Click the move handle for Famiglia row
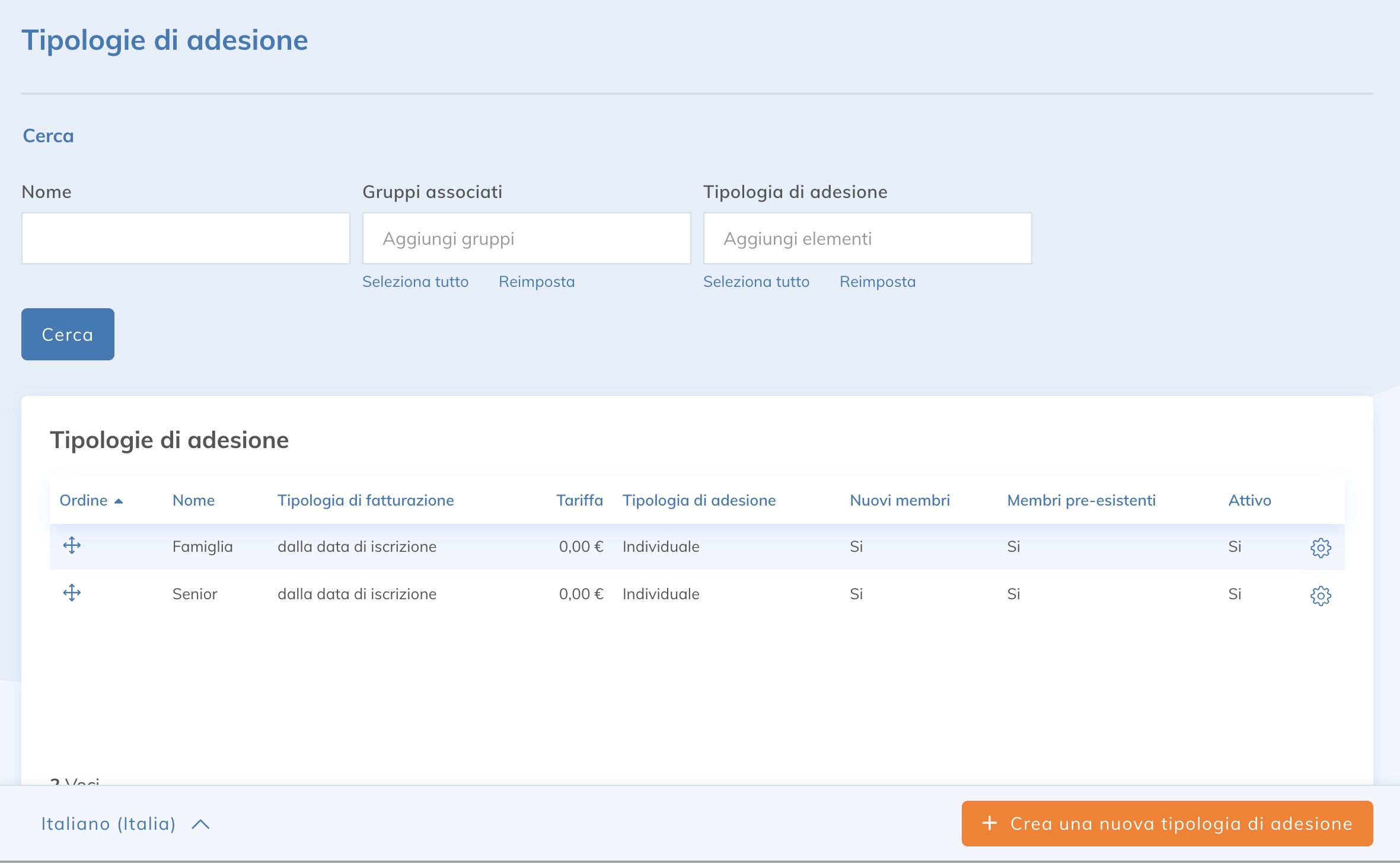Screen dimensions: 1400x863 [x=72, y=545]
